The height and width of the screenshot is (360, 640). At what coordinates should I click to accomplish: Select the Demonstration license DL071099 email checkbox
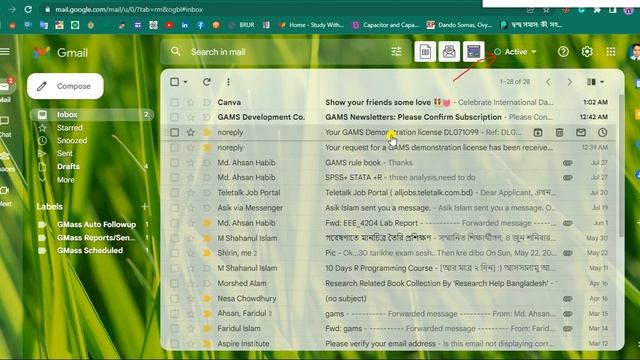point(175,132)
